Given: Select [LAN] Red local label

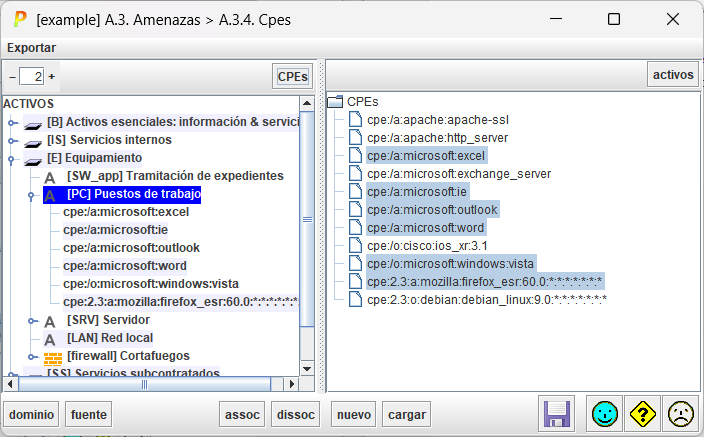Looking at the screenshot, I should pyautogui.click(x=110, y=338).
